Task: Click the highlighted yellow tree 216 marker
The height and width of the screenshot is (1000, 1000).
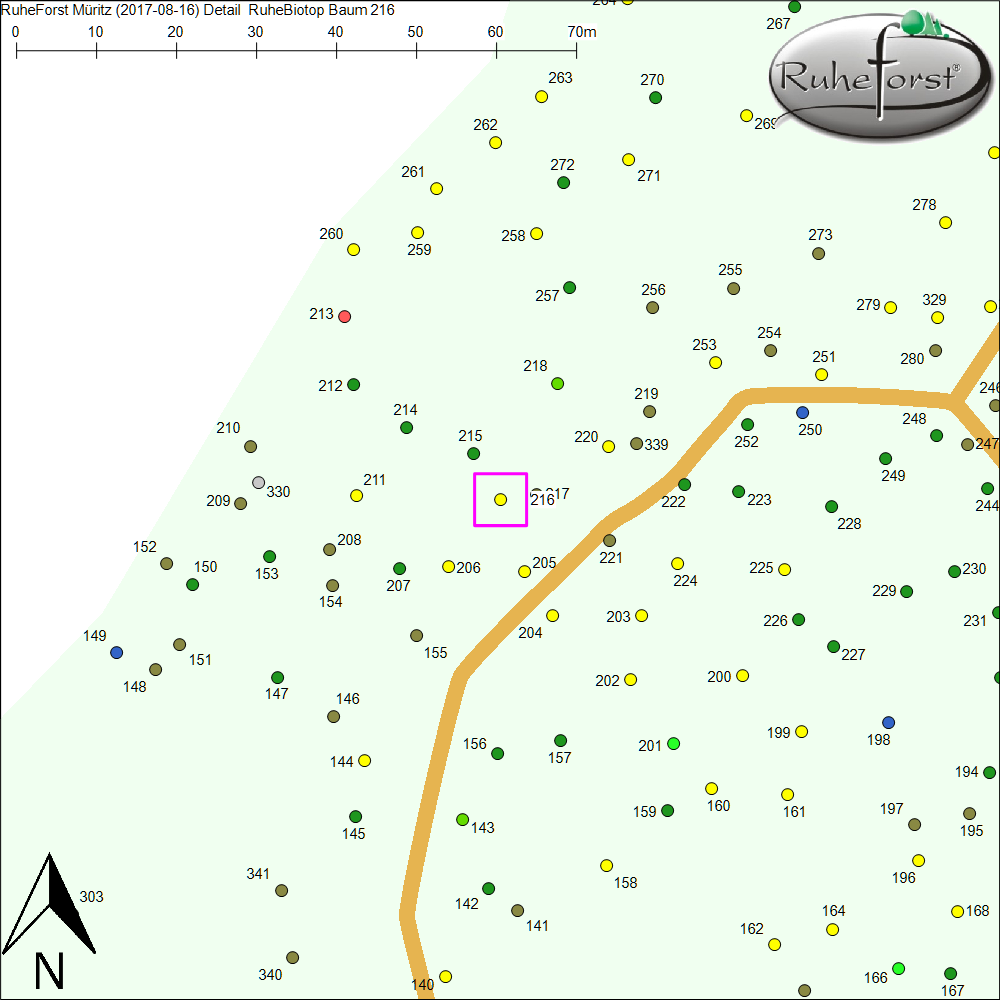Action: (x=500, y=499)
